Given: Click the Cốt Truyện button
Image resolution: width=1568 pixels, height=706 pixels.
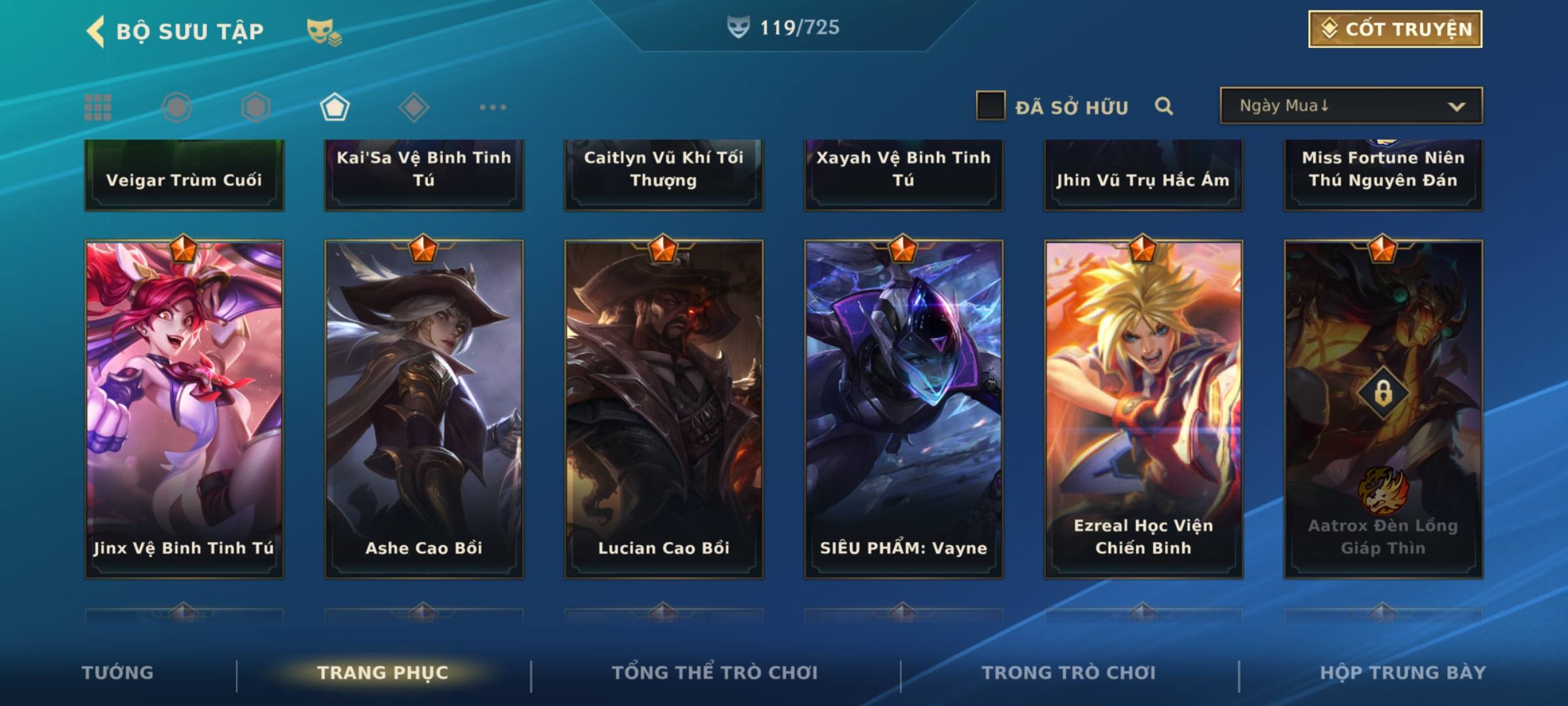Looking at the screenshot, I should click(x=1395, y=29).
